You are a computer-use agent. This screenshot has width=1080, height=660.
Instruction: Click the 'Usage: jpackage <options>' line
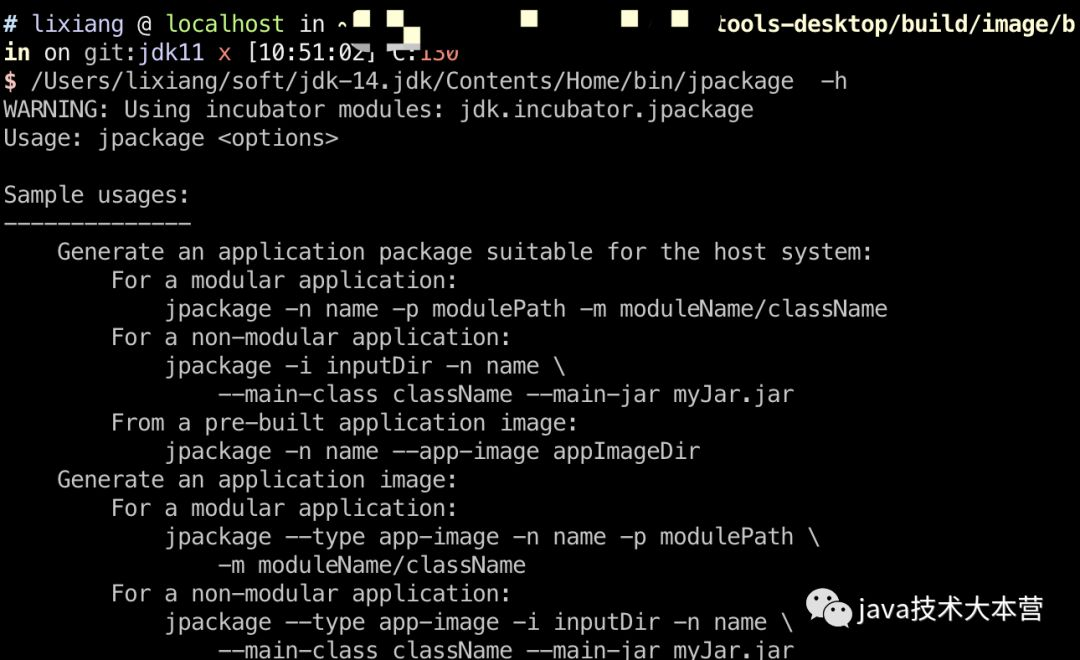click(x=171, y=138)
